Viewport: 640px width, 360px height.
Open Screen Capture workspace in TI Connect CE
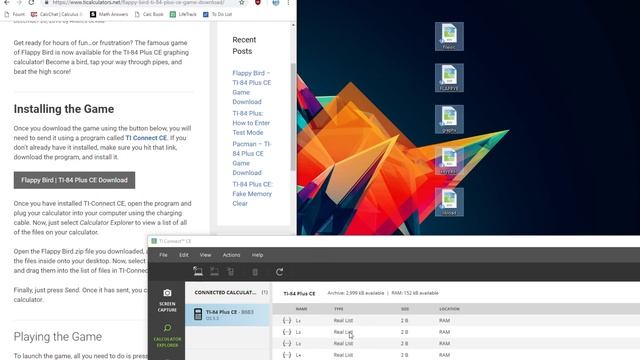tap(167, 300)
